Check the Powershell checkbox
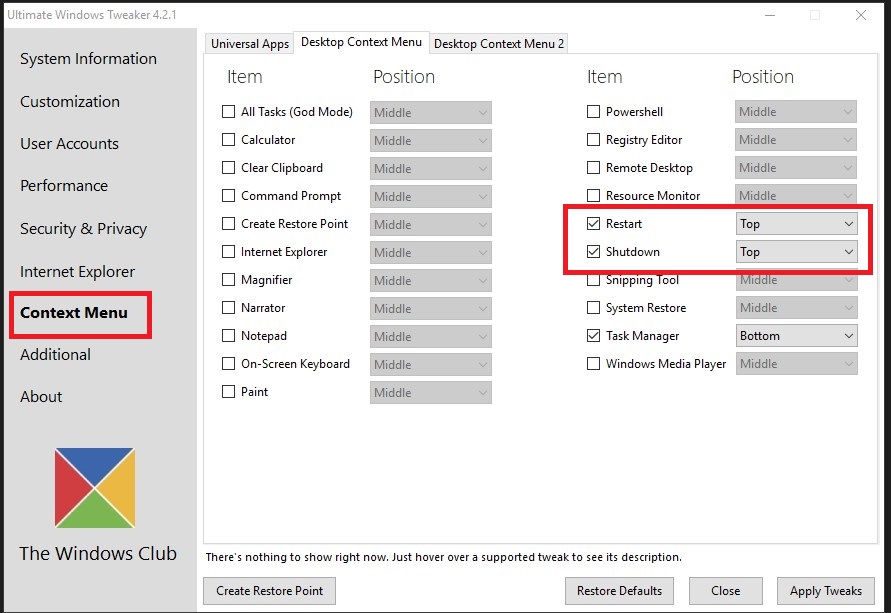This screenshot has width=891, height=613. click(593, 111)
